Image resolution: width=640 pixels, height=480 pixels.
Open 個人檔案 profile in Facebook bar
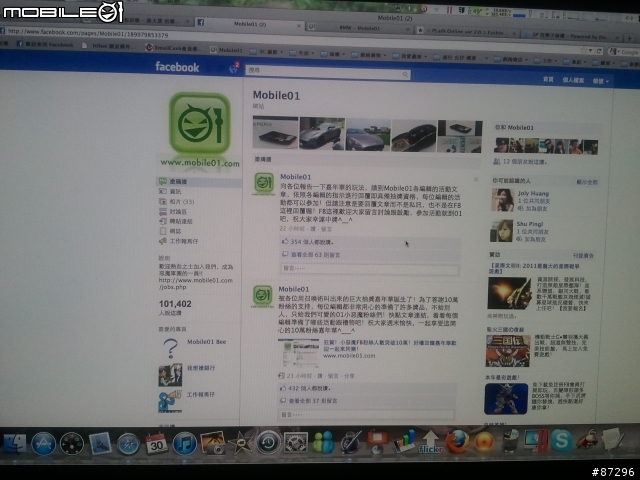pos(573,80)
